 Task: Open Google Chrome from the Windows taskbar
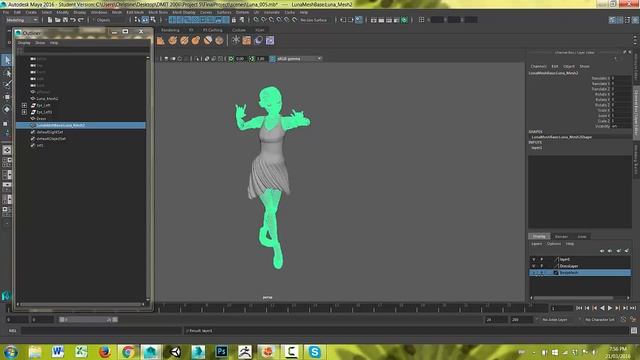click(128, 352)
